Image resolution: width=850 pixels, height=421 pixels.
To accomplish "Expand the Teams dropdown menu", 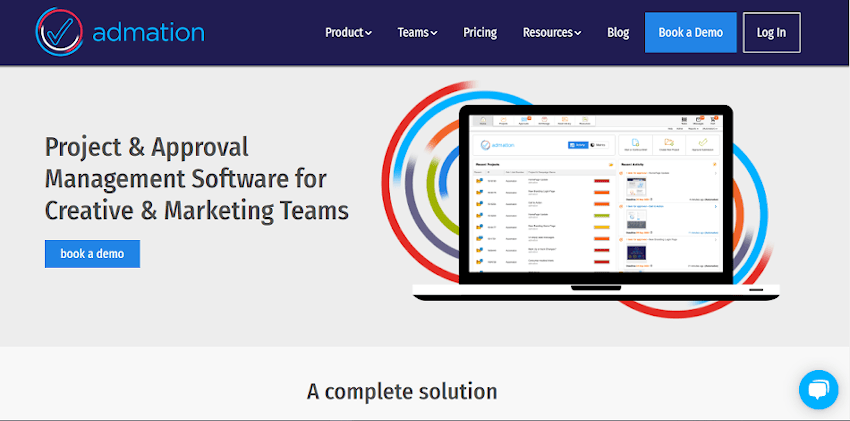I will (x=417, y=33).
